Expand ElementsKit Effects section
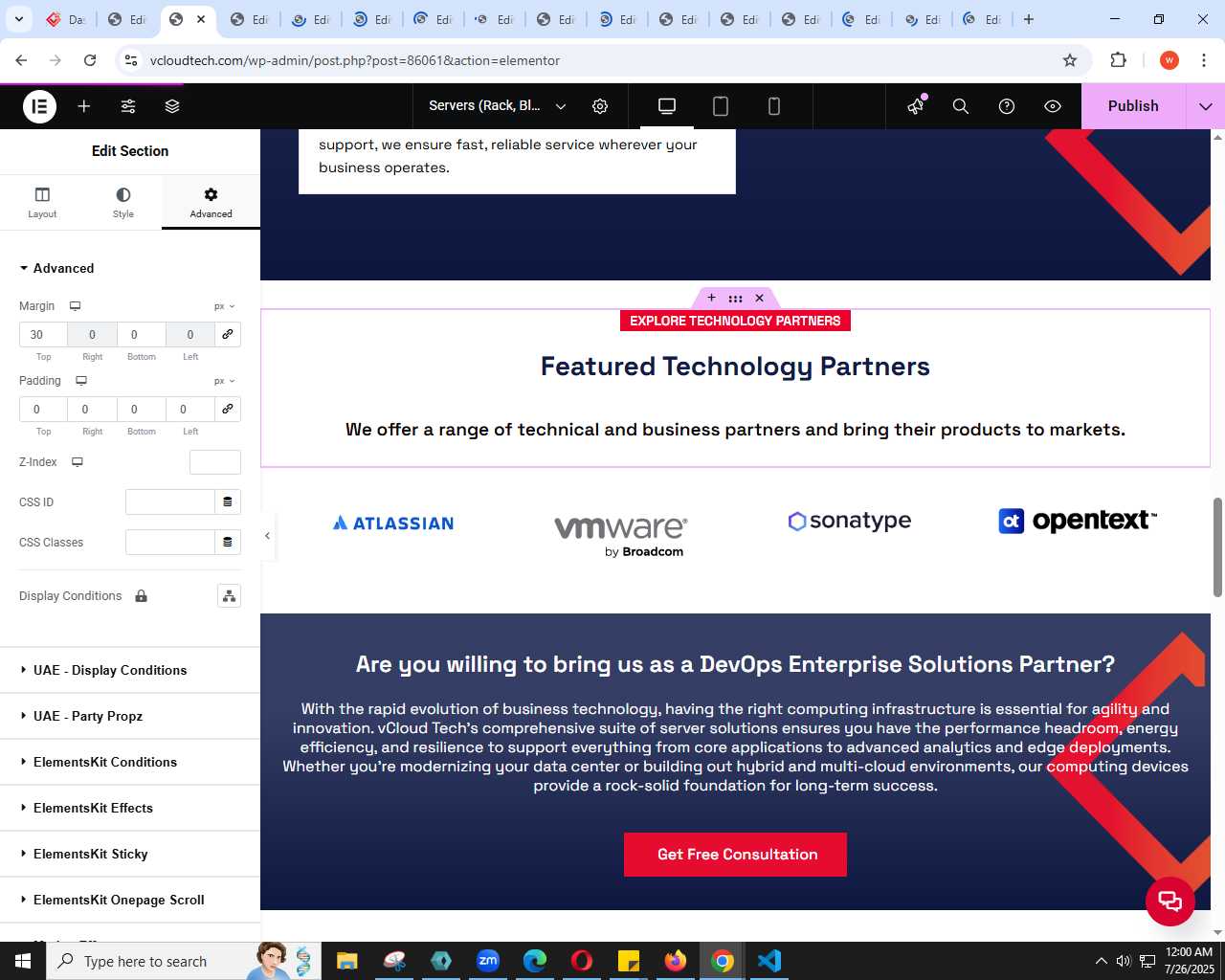Image resolution: width=1225 pixels, height=980 pixels. point(130,808)
